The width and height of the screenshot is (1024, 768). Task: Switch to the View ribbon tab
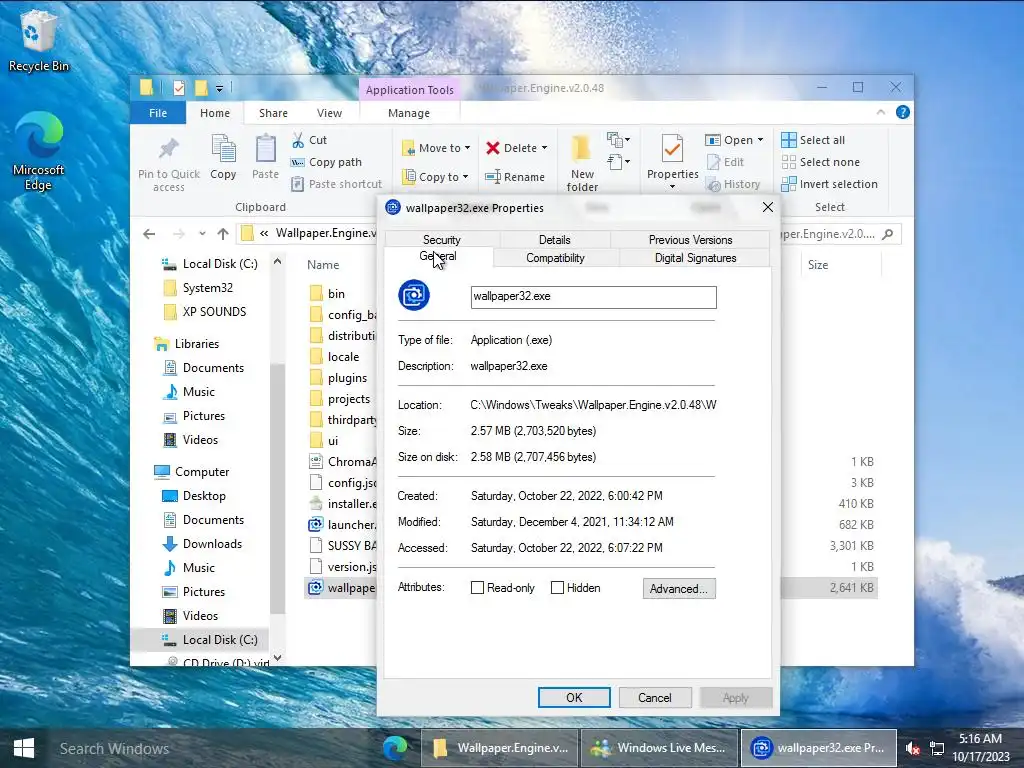[x=329, y=113]
